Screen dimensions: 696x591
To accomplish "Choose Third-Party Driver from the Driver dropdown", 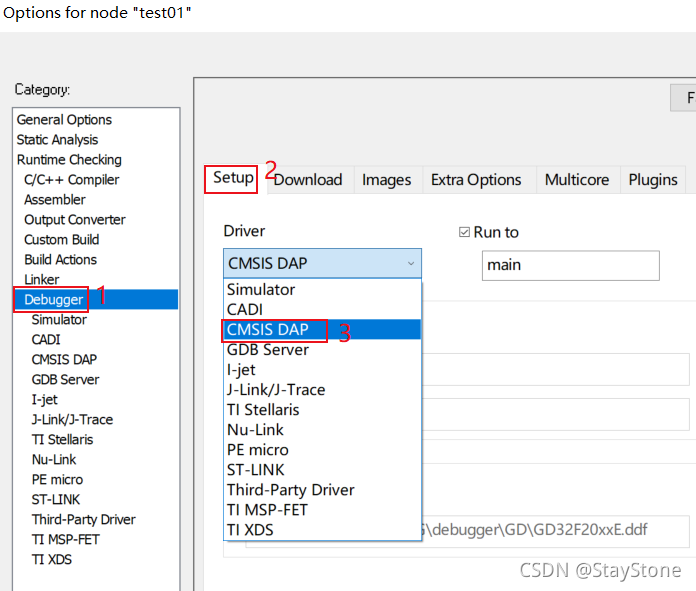I will click(x=322, y=490).
